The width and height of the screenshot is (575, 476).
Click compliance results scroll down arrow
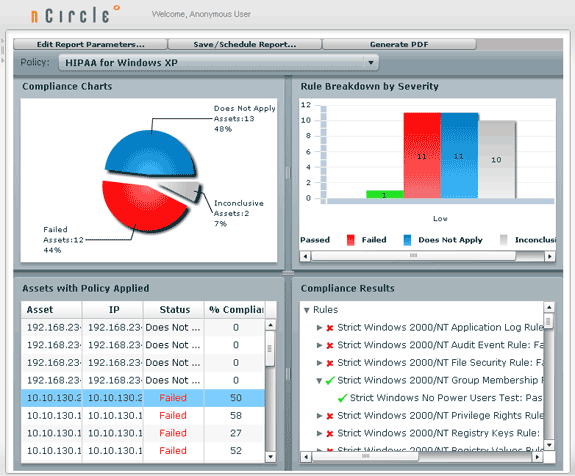pos(549,445)
